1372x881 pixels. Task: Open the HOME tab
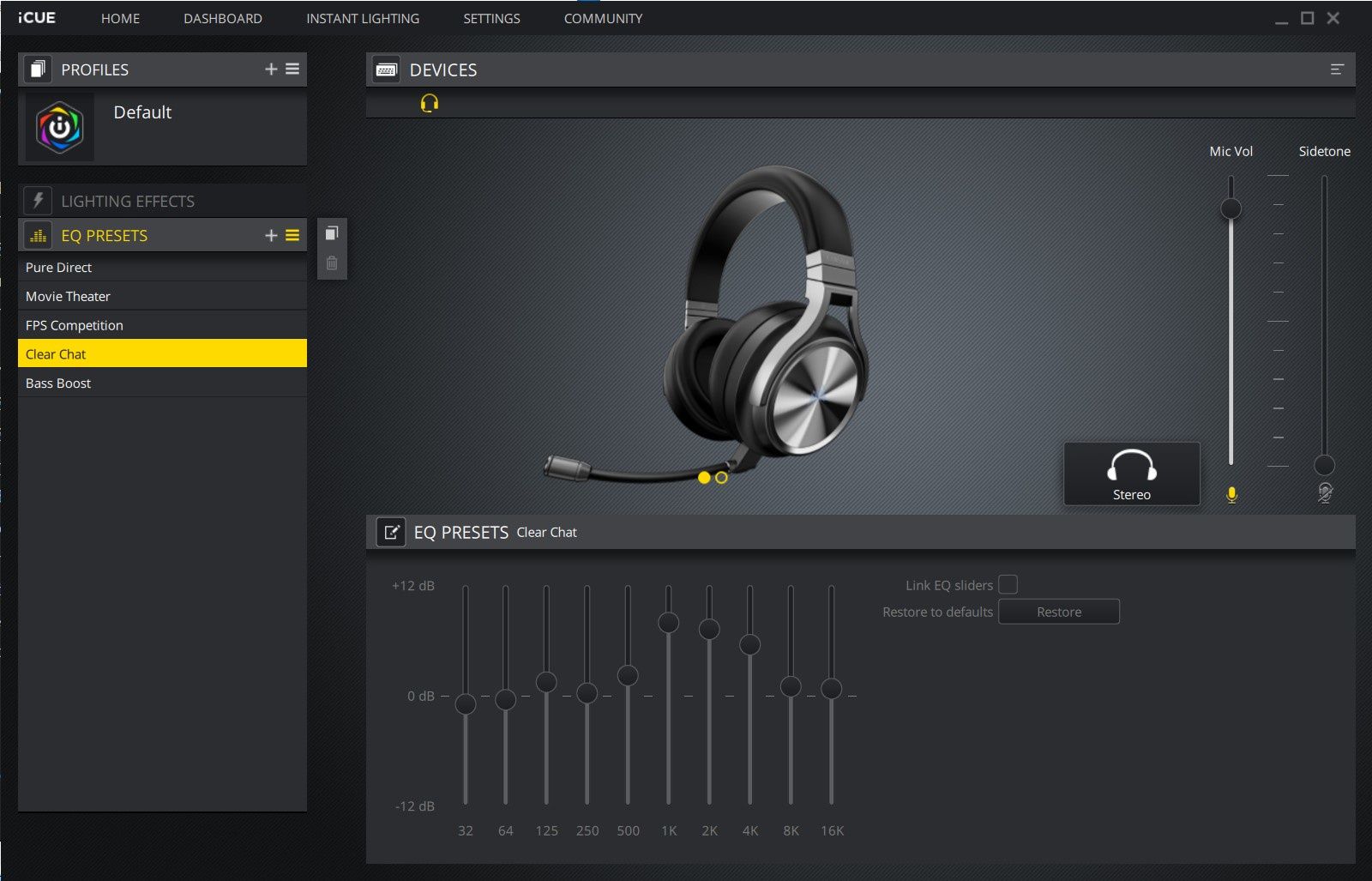coord(120,18)
